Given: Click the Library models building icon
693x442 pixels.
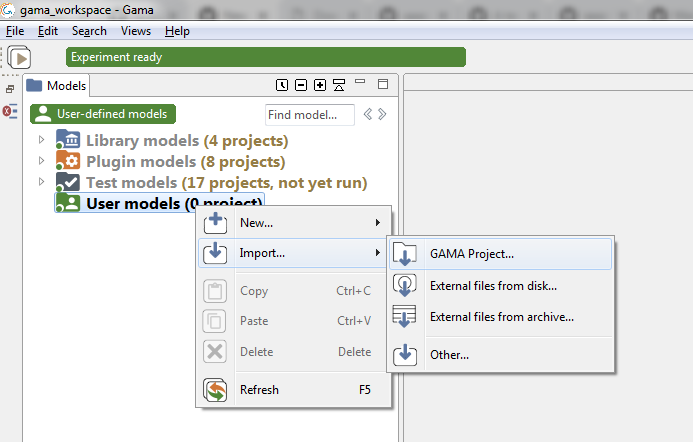Looking at the screenshot, I should (x=68, y=140).
